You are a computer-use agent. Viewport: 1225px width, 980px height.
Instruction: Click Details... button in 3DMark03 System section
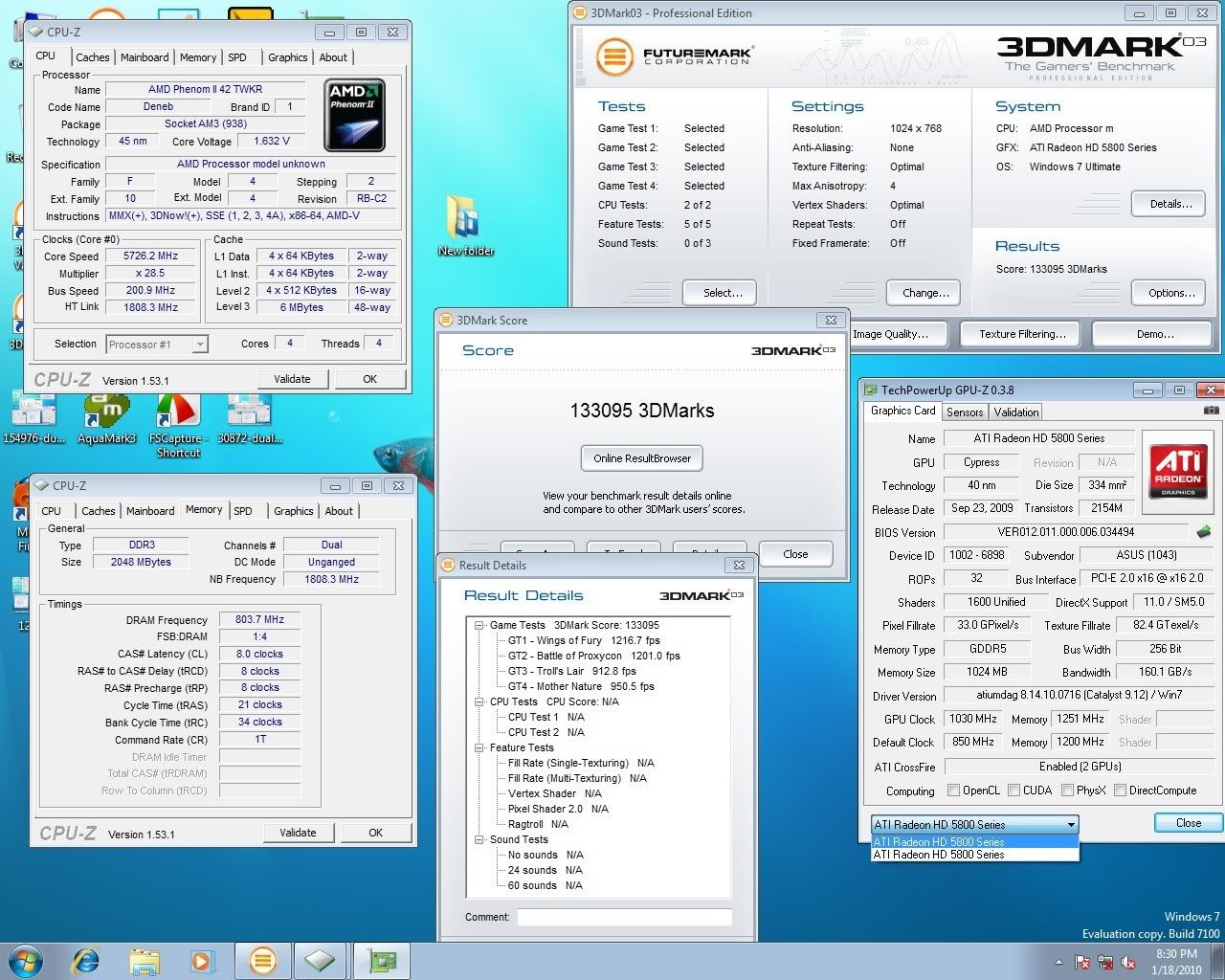click(1170, 204)
